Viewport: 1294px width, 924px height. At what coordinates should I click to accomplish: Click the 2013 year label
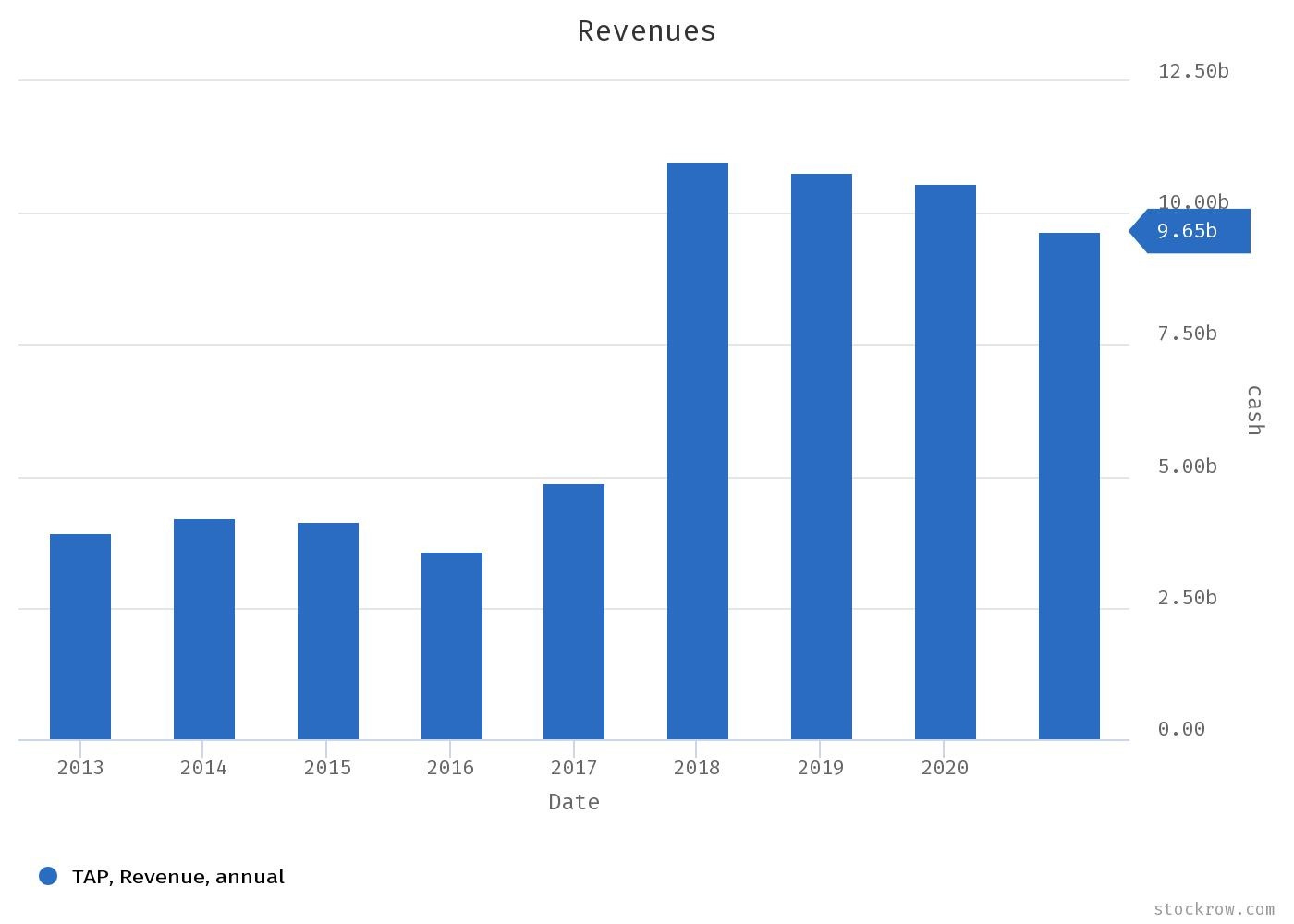click(x=79, y=767)
